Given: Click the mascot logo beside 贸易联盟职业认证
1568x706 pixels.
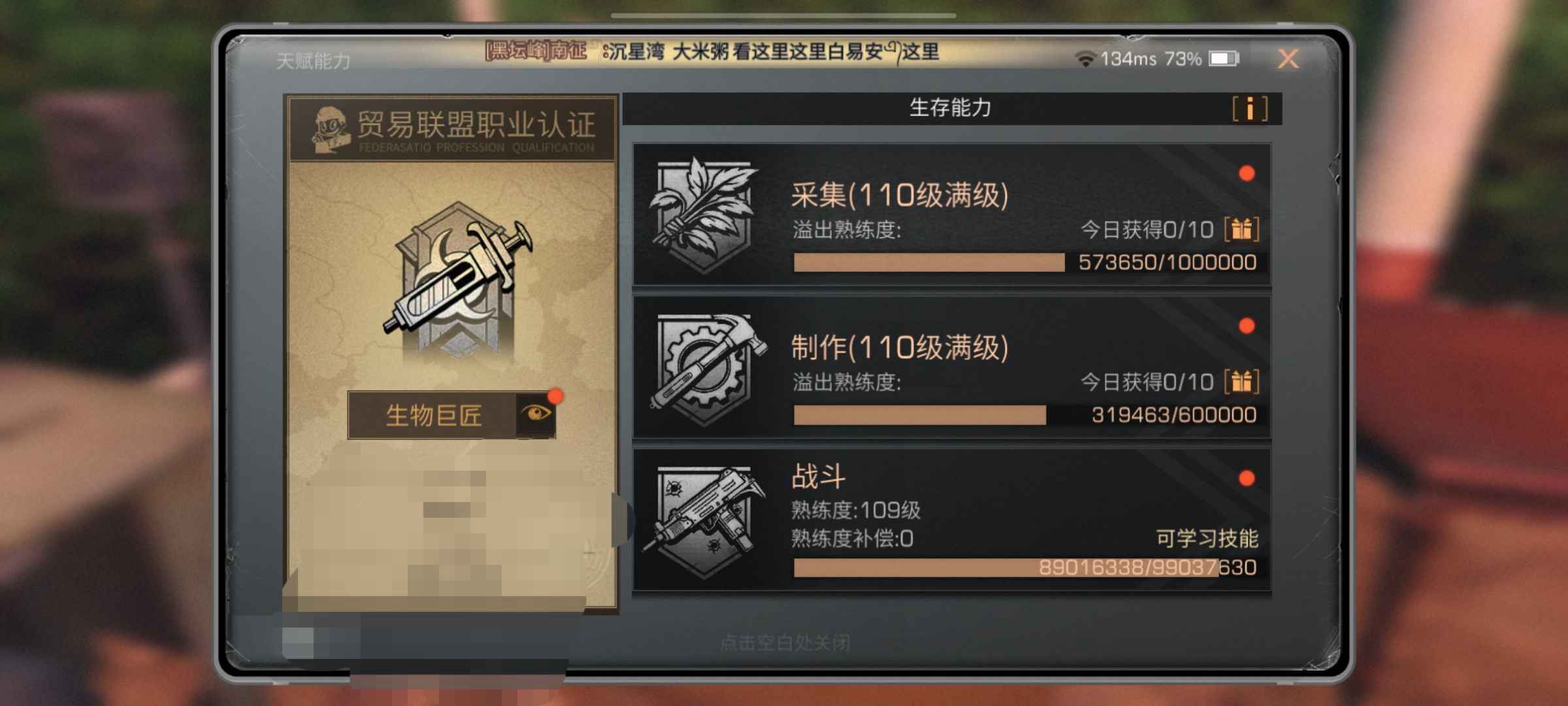Looking at the screenshot, I should pos(331,129).
